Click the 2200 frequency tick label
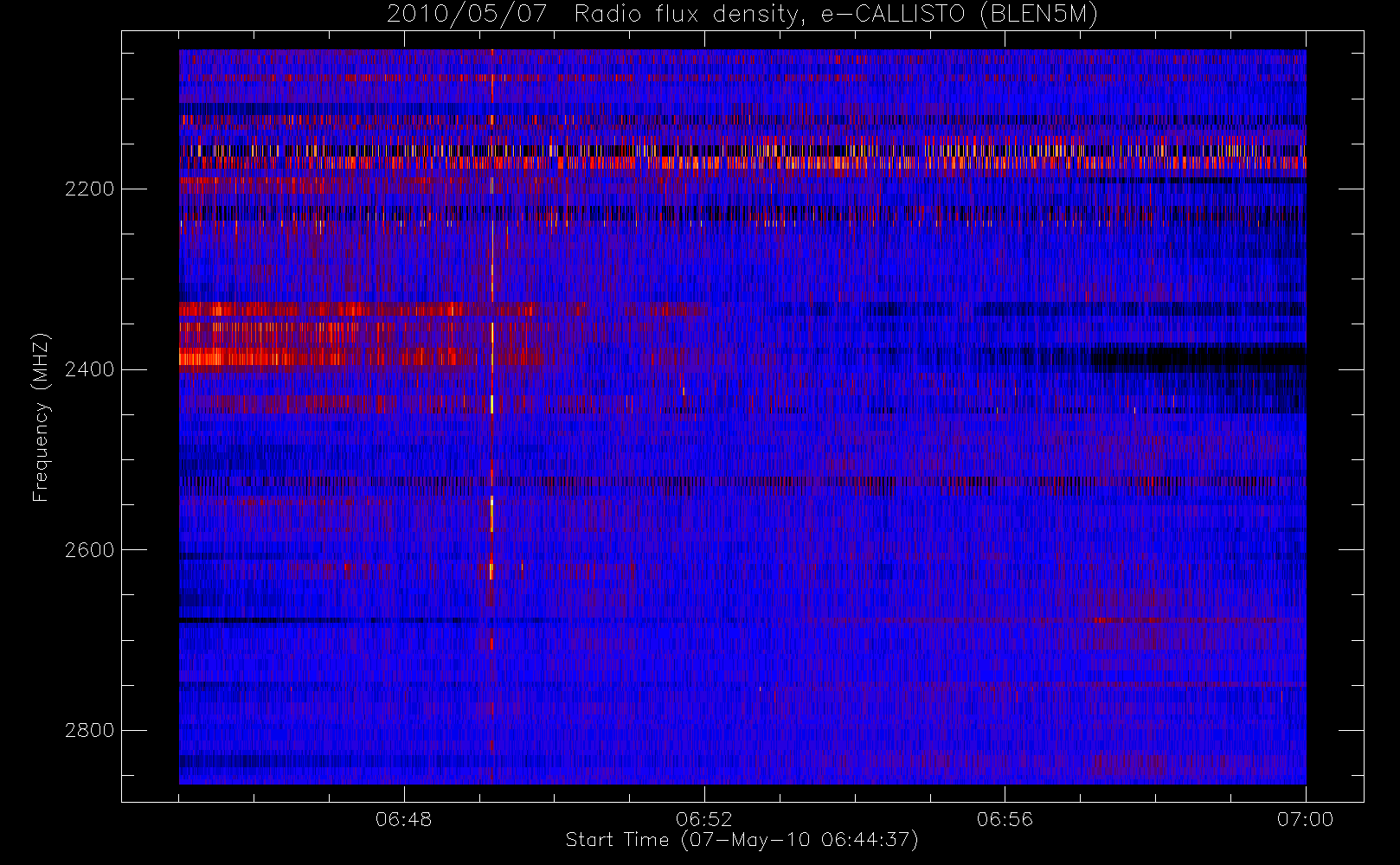This screenshot has height=865, width=1400. tap(89, 189)
